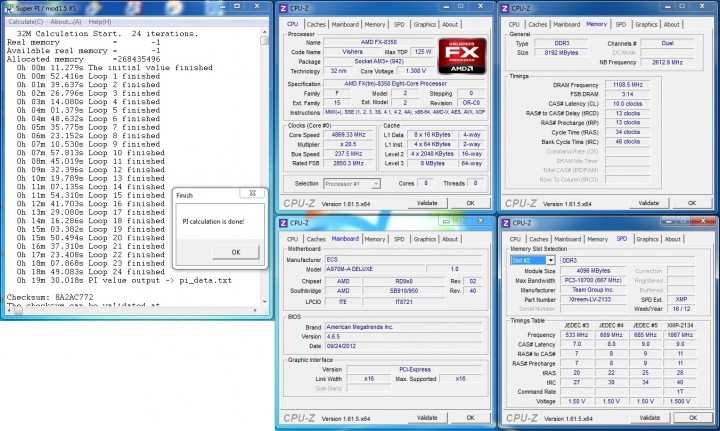Click Validate in the Mainboard-tab window

(427, 418)
